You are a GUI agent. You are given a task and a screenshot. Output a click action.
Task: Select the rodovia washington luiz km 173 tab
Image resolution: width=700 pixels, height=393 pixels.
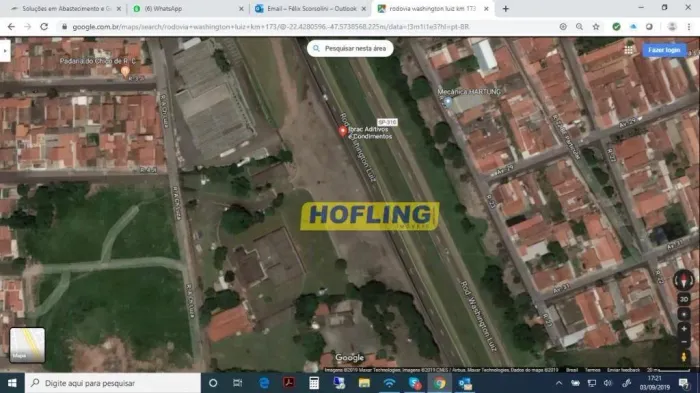point(432,8)
